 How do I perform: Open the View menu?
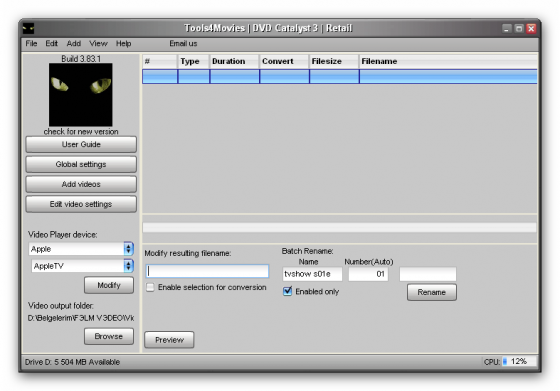[98, 44]
